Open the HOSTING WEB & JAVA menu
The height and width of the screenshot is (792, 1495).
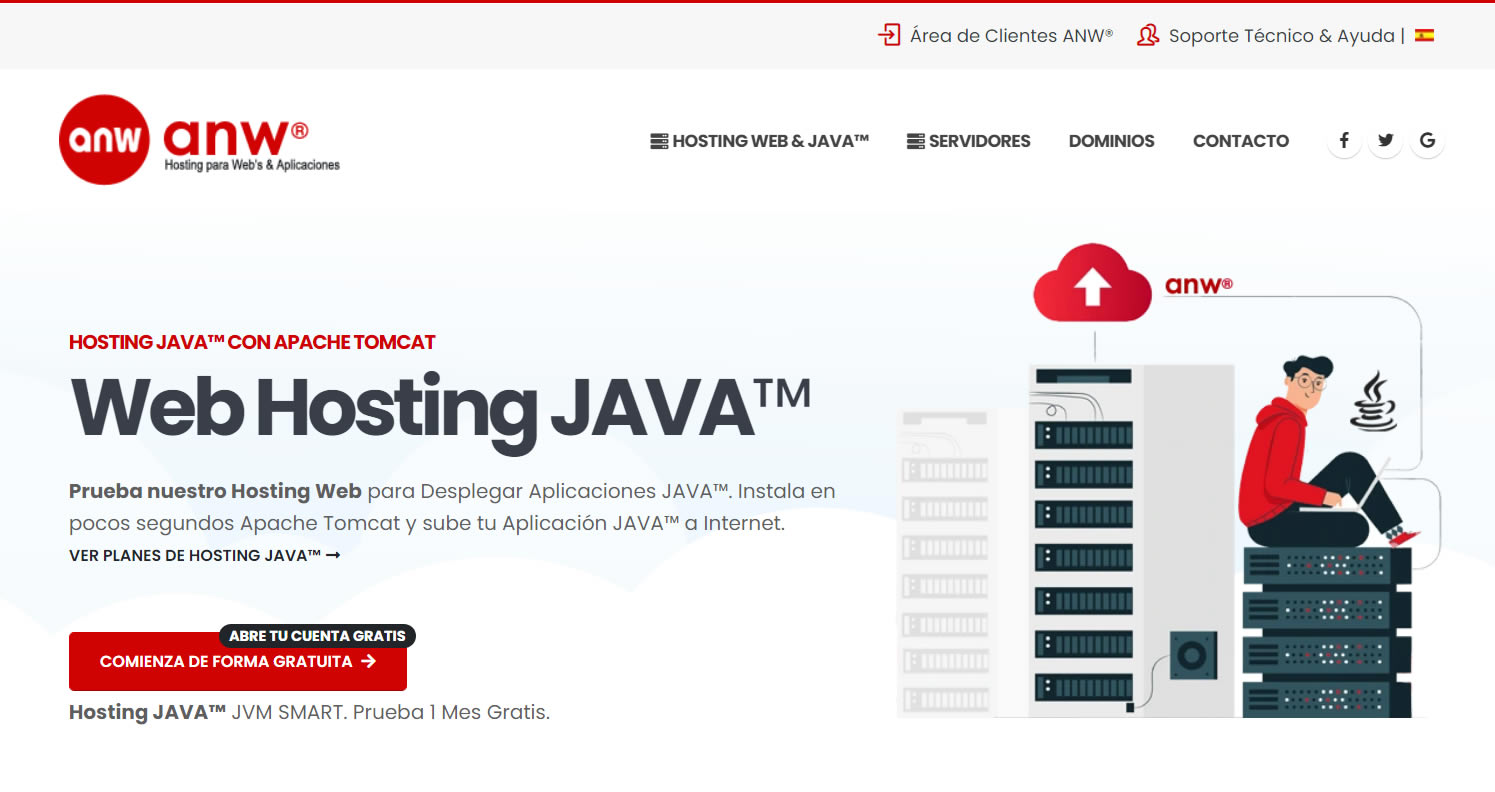[x=771, y=141]
